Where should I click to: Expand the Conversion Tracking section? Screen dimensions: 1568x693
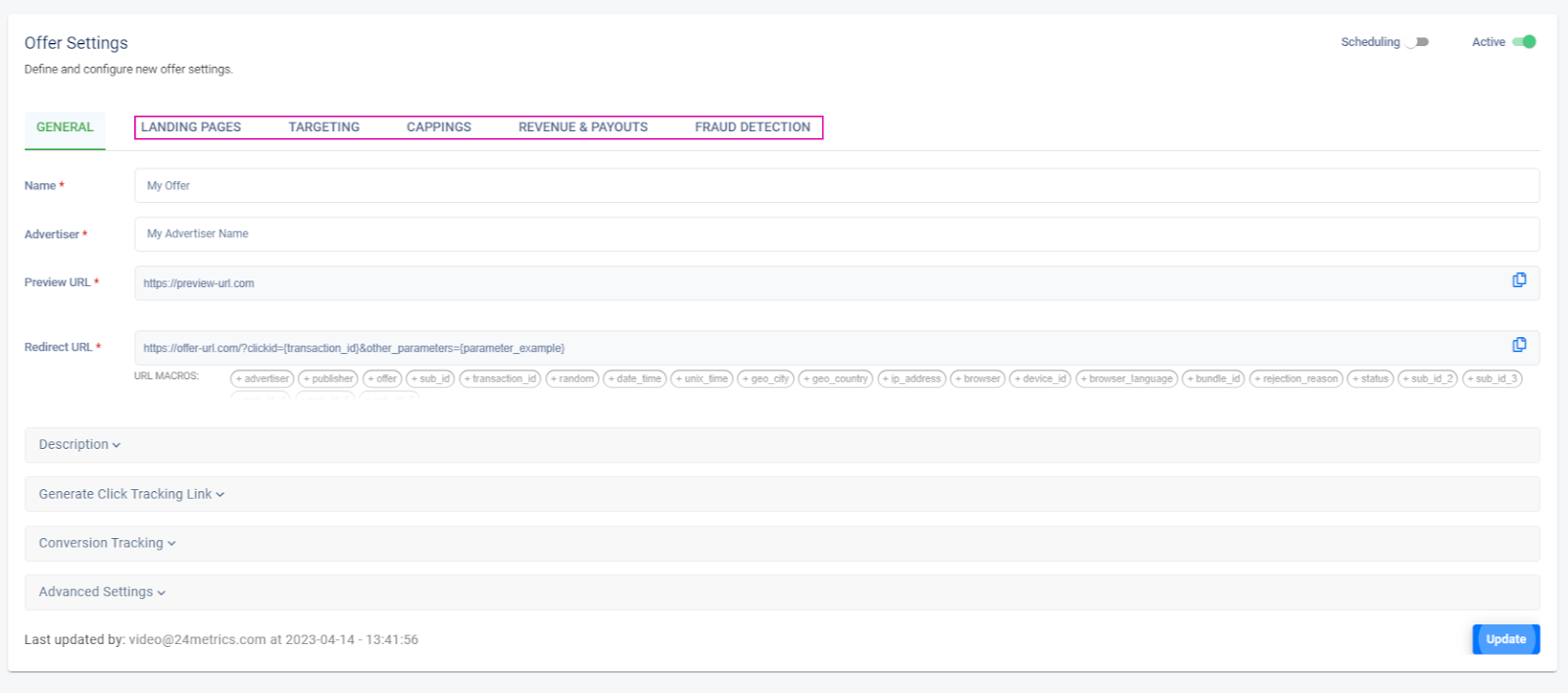point(782,543)
